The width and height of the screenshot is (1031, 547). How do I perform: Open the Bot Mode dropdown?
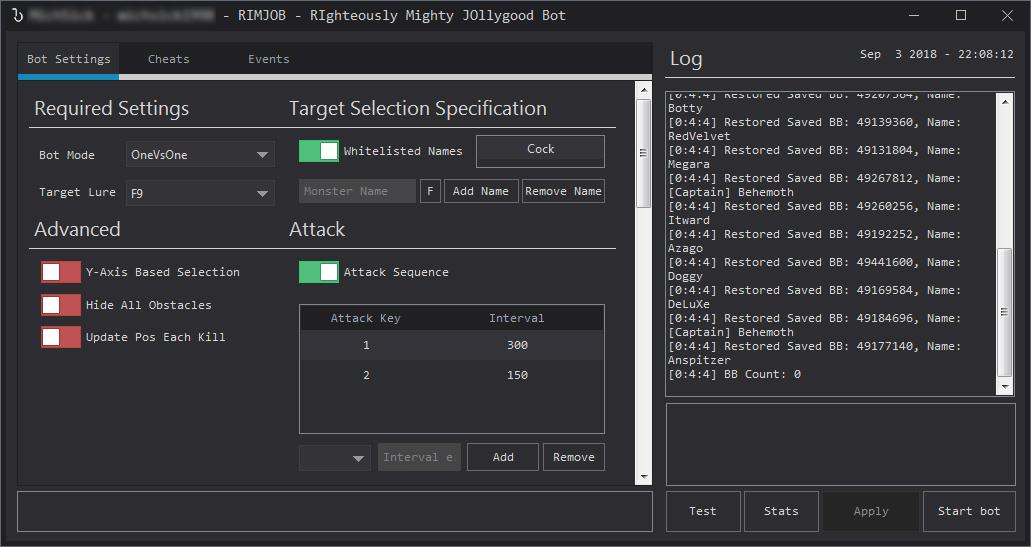(x=200, y=155)
